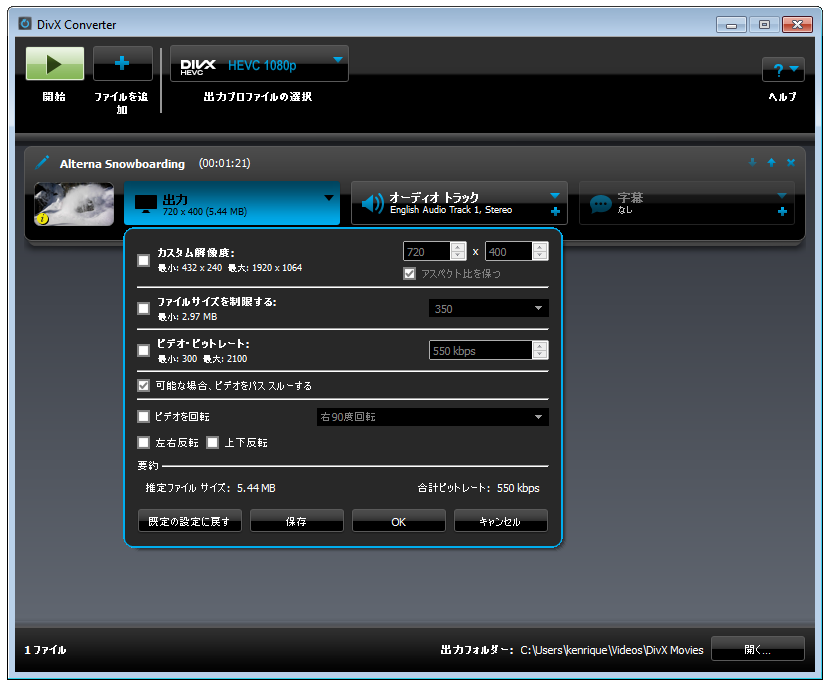Click the yellow info badge on the thumbnail
The image size is (834, 690).
point(43,218)
